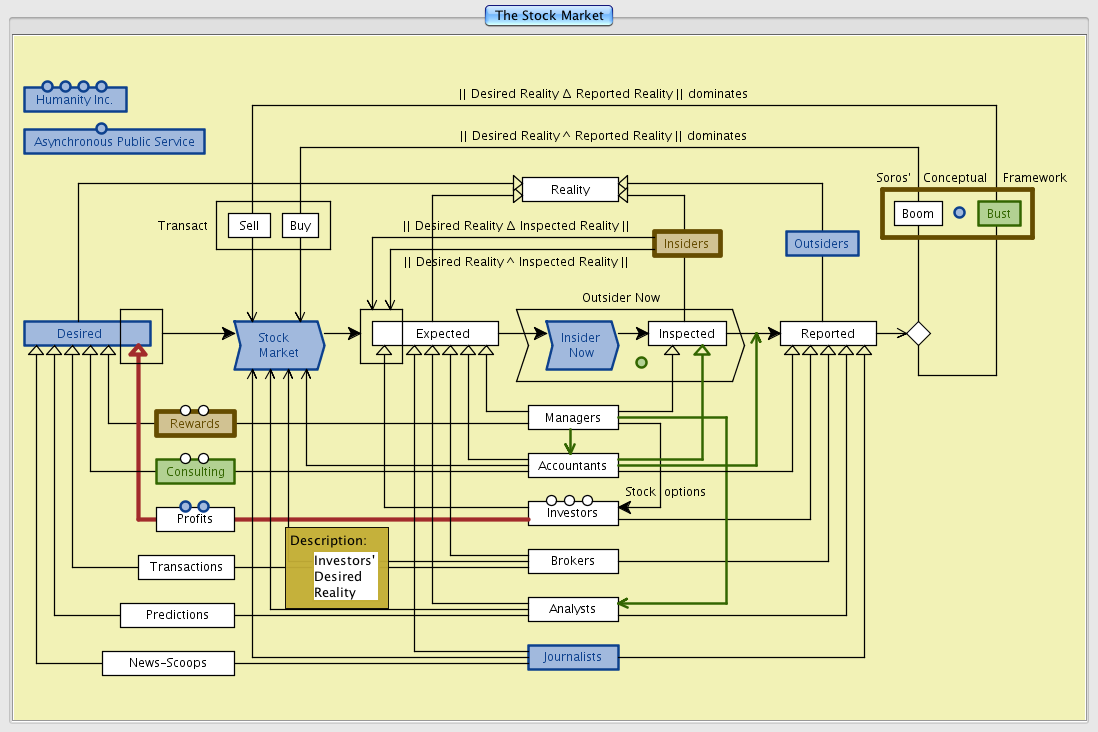1098x732 pixels.
Task: Select the Stock Market chevron node
Action: click(x=278, y=345)
